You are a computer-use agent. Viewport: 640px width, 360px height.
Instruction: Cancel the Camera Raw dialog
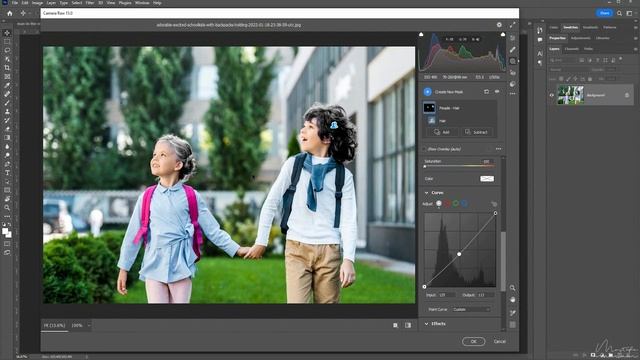[500, 341]
